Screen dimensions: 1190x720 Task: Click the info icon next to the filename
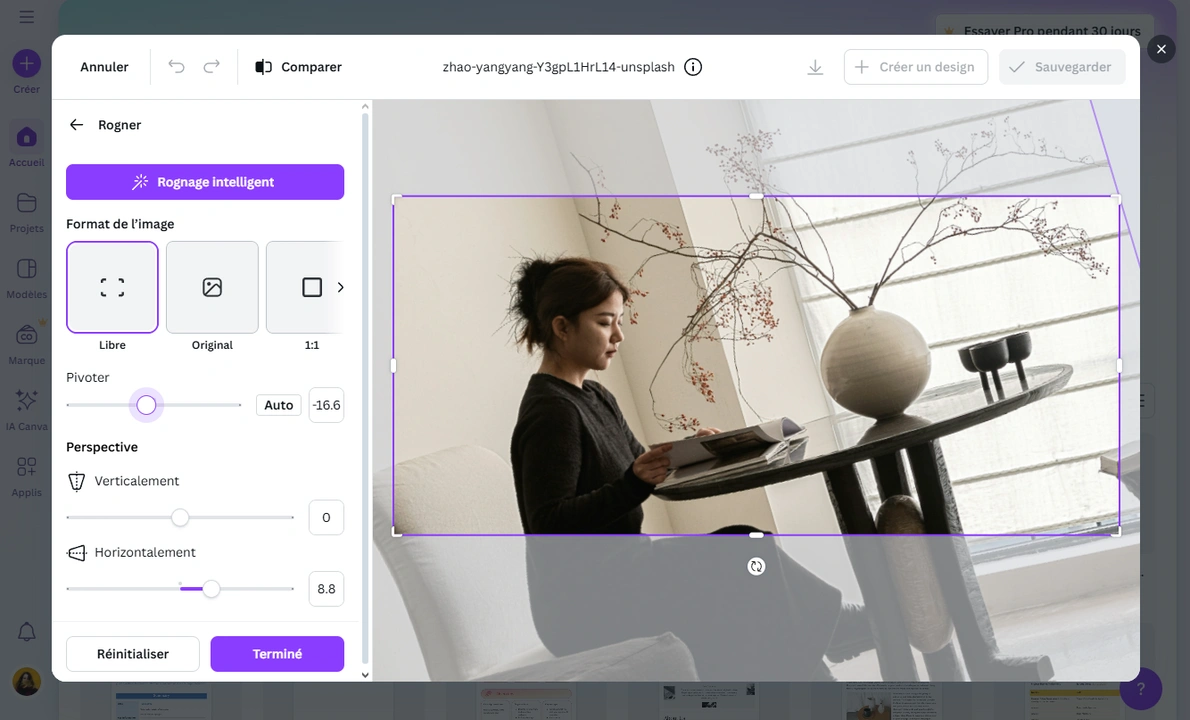(693, 67)
